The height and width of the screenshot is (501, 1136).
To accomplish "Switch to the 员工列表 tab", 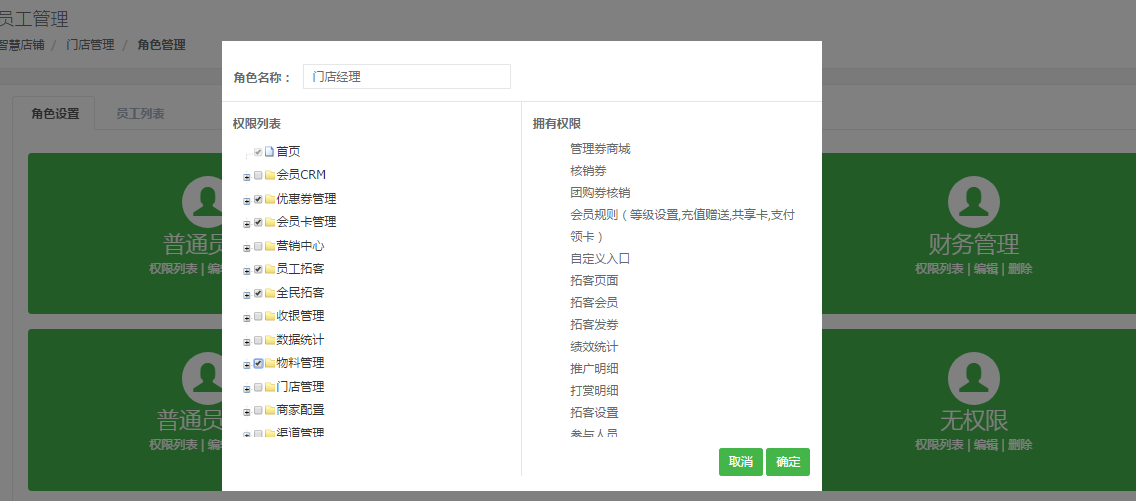I will 140,114.
